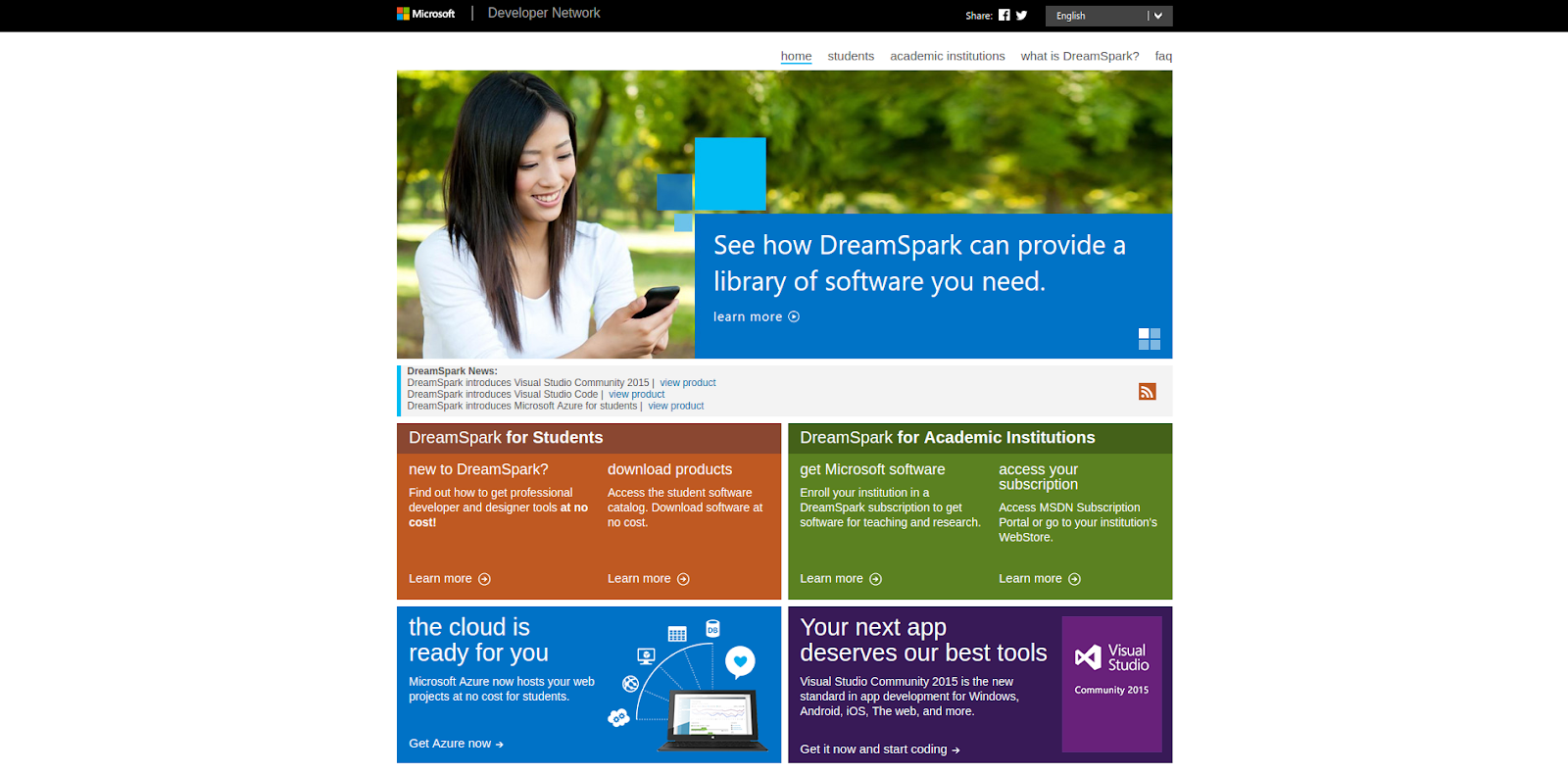Click the hero banner grid squares icon
The height and width of the screenshot is (773, 1568).
1150,339
